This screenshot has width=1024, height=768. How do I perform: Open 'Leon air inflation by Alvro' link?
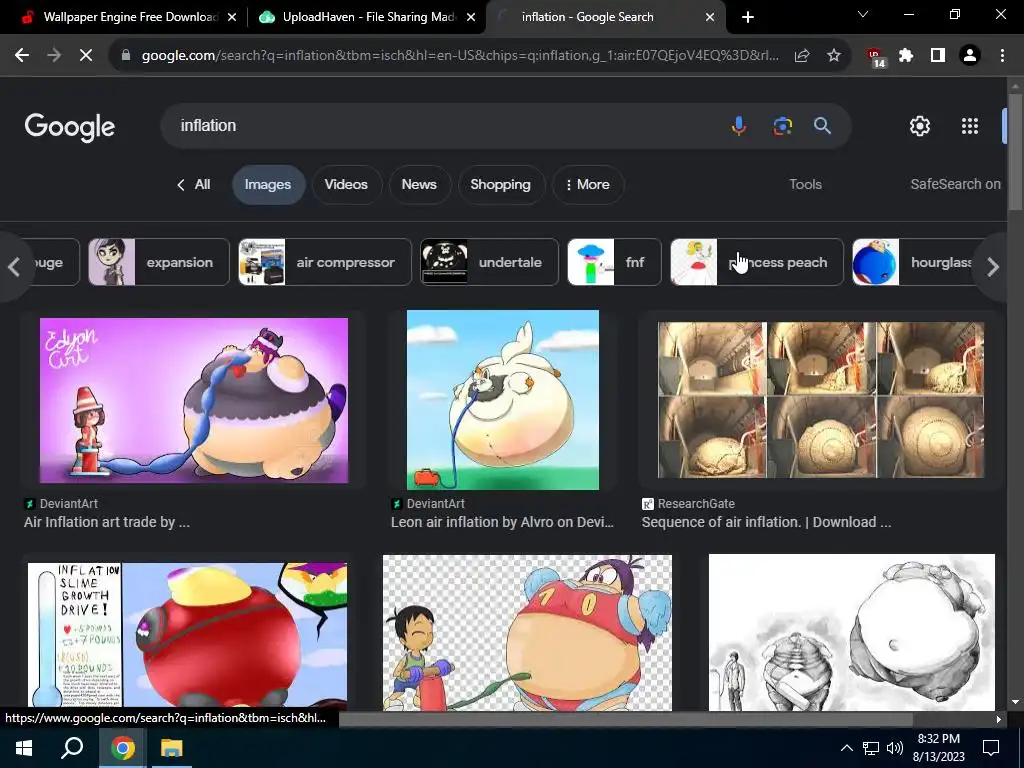(x=502, y=522)
